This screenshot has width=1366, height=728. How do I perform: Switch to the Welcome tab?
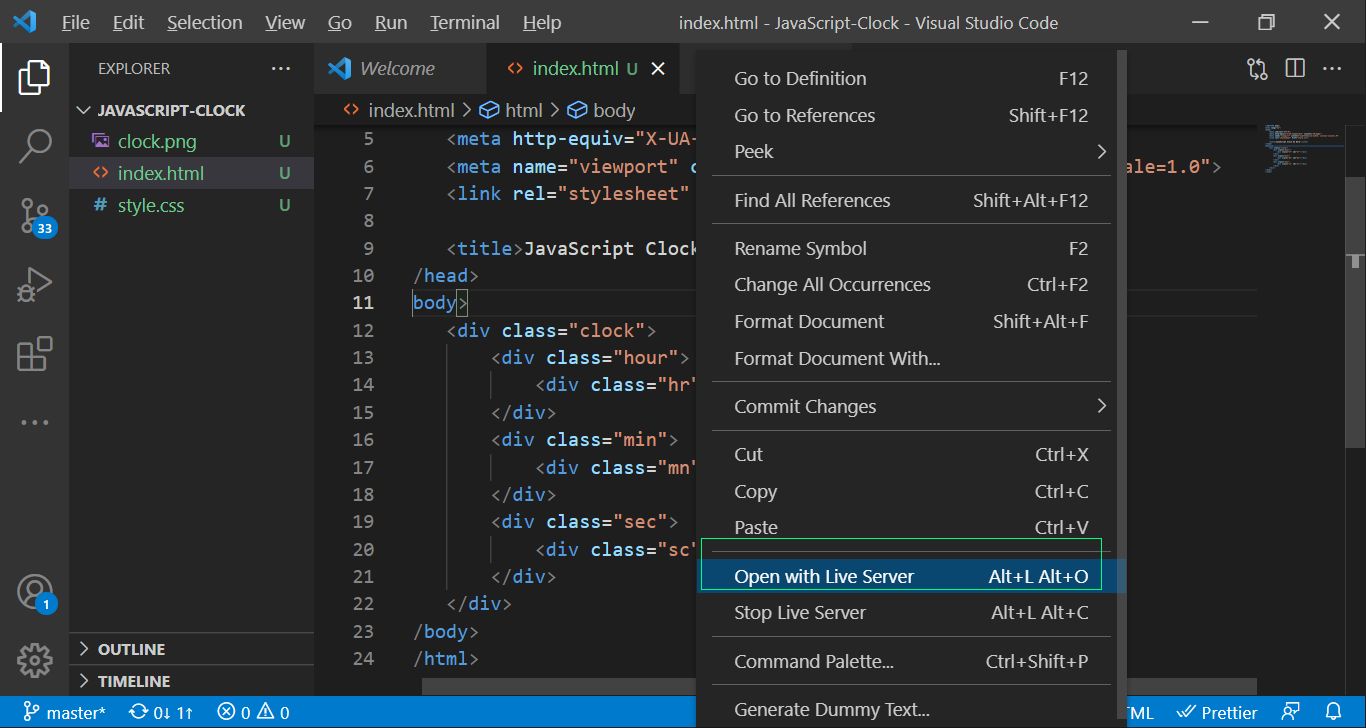[x=400, y=69]
